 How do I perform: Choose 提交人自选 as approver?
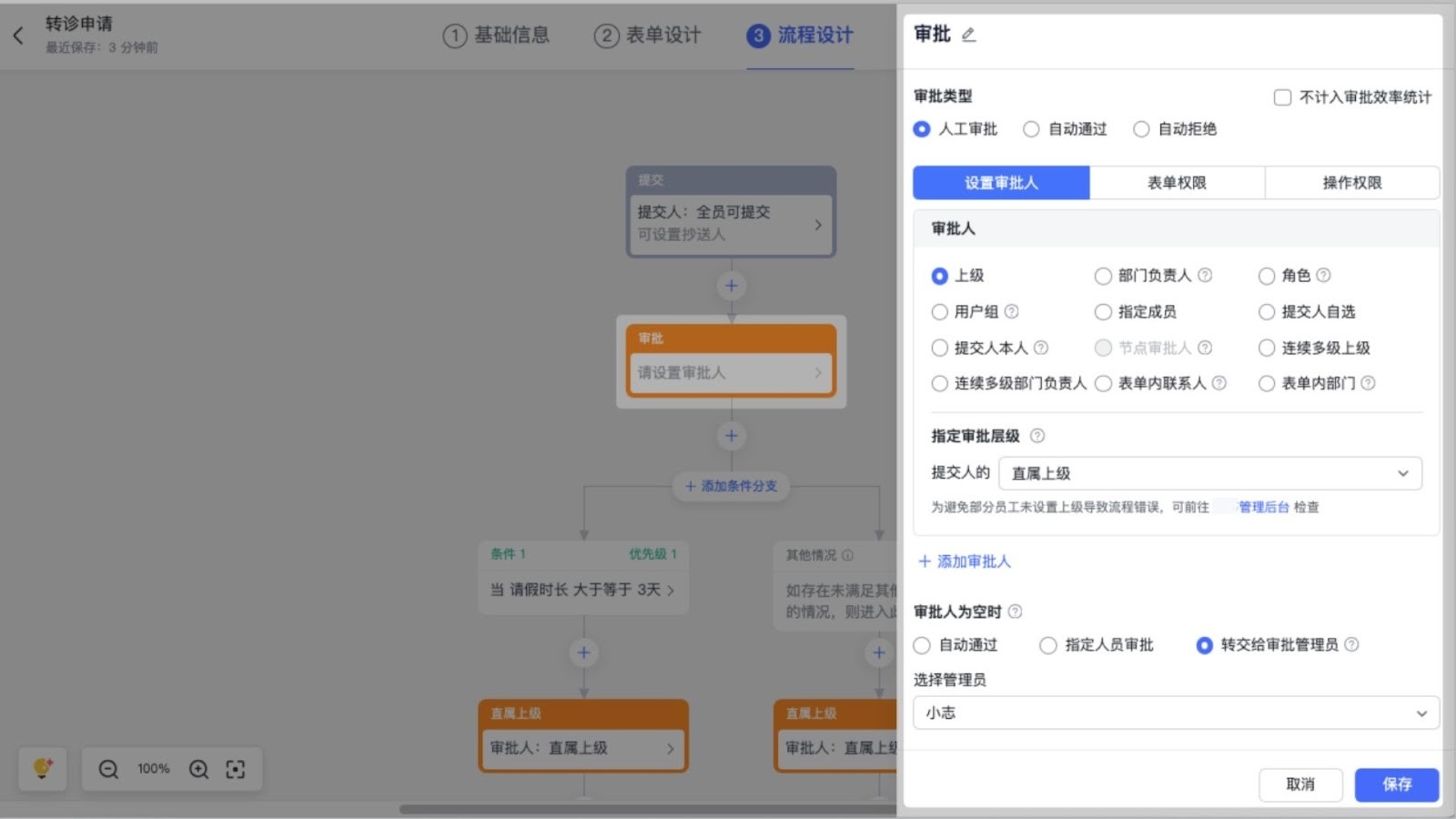point(1267,312)
